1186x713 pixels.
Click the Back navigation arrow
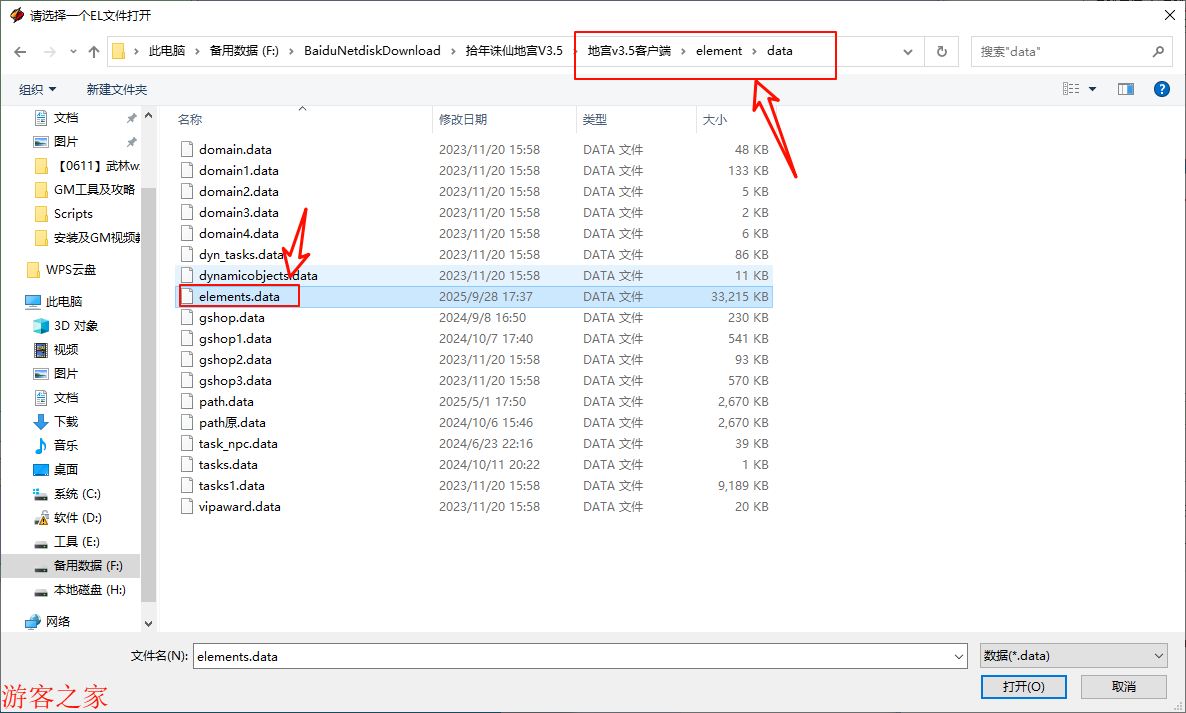click(19, 51)
